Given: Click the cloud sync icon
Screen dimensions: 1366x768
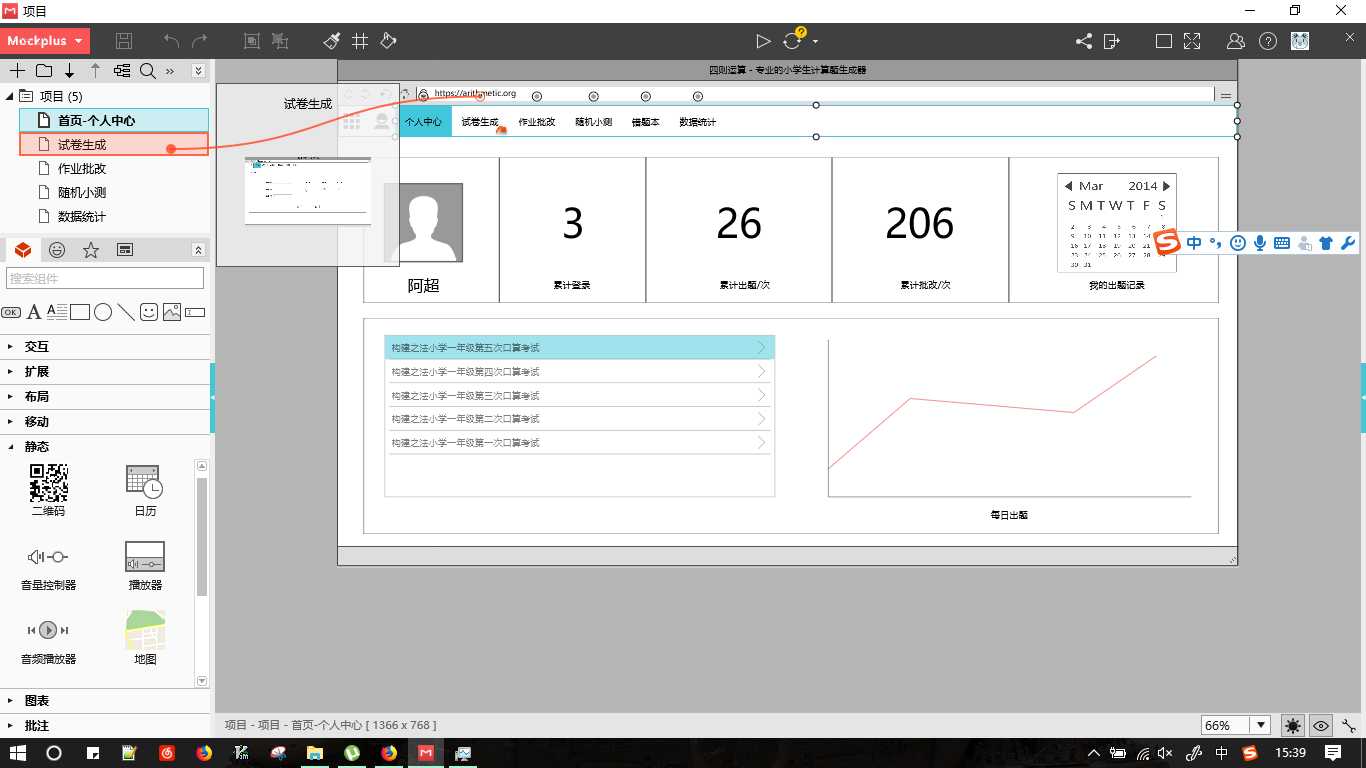Looking at the screenshot, I should tap(793, 41).
